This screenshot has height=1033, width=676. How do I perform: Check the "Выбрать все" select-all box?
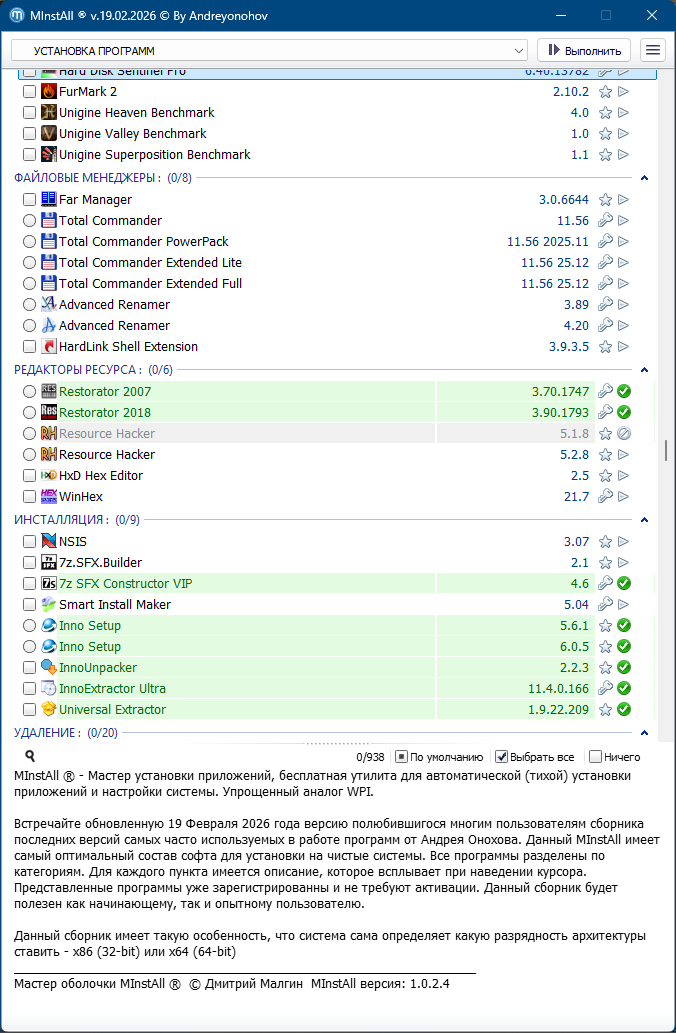(503, 757)
